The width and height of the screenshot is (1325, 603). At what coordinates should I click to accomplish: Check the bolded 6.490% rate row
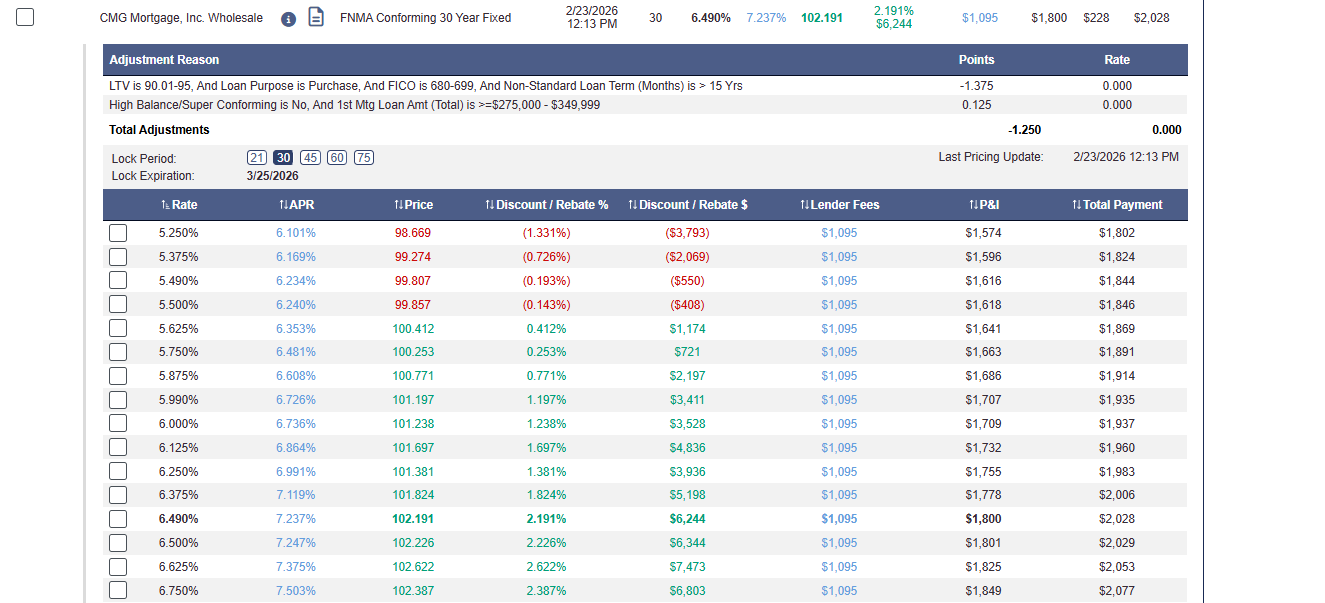pyautogui.click(x=118, y=519)
